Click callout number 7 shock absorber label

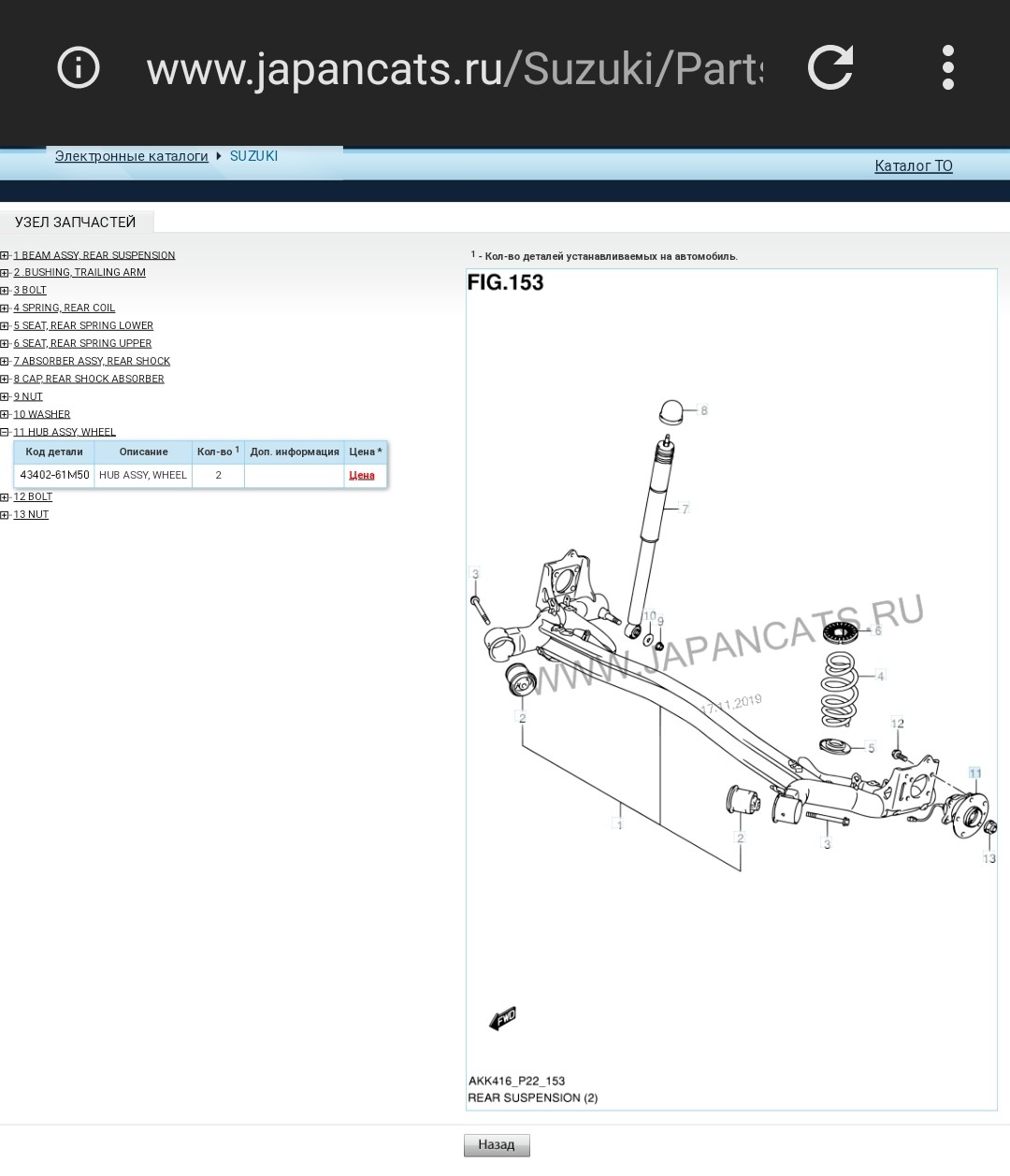coord(685,509)
